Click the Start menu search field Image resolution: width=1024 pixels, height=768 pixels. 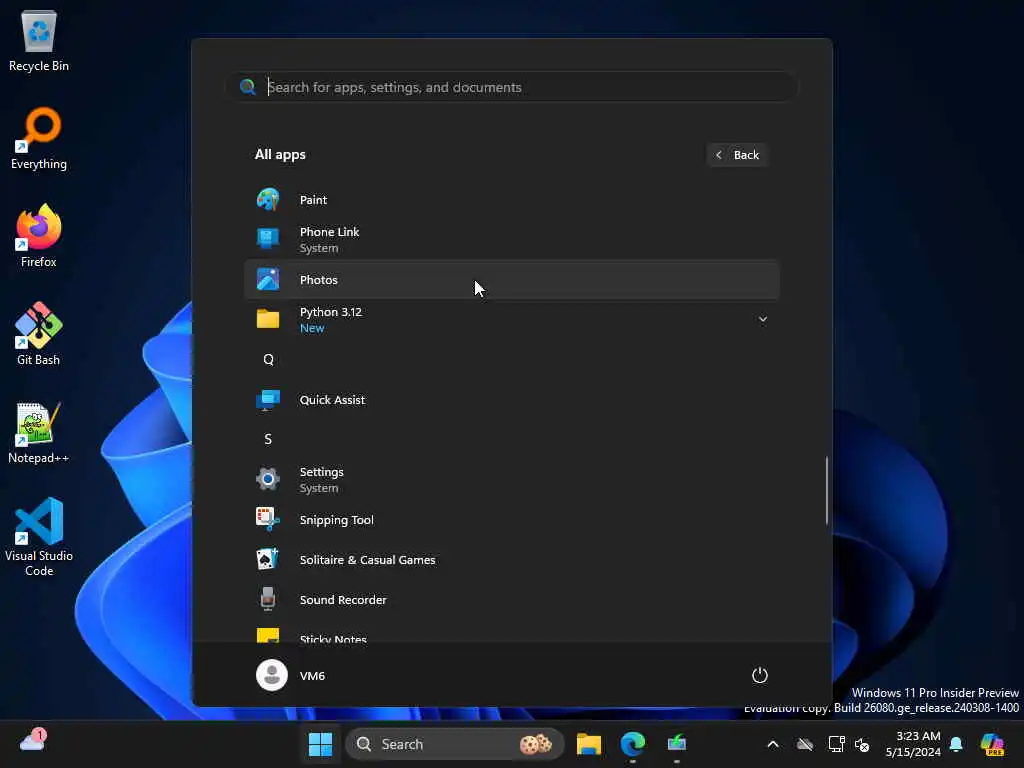coord(512,87)
